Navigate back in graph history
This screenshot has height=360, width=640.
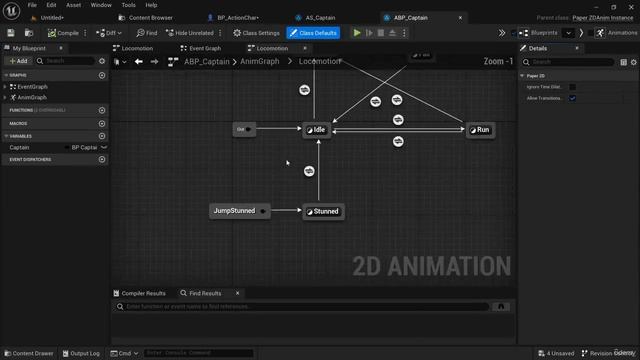click(139, 62)
